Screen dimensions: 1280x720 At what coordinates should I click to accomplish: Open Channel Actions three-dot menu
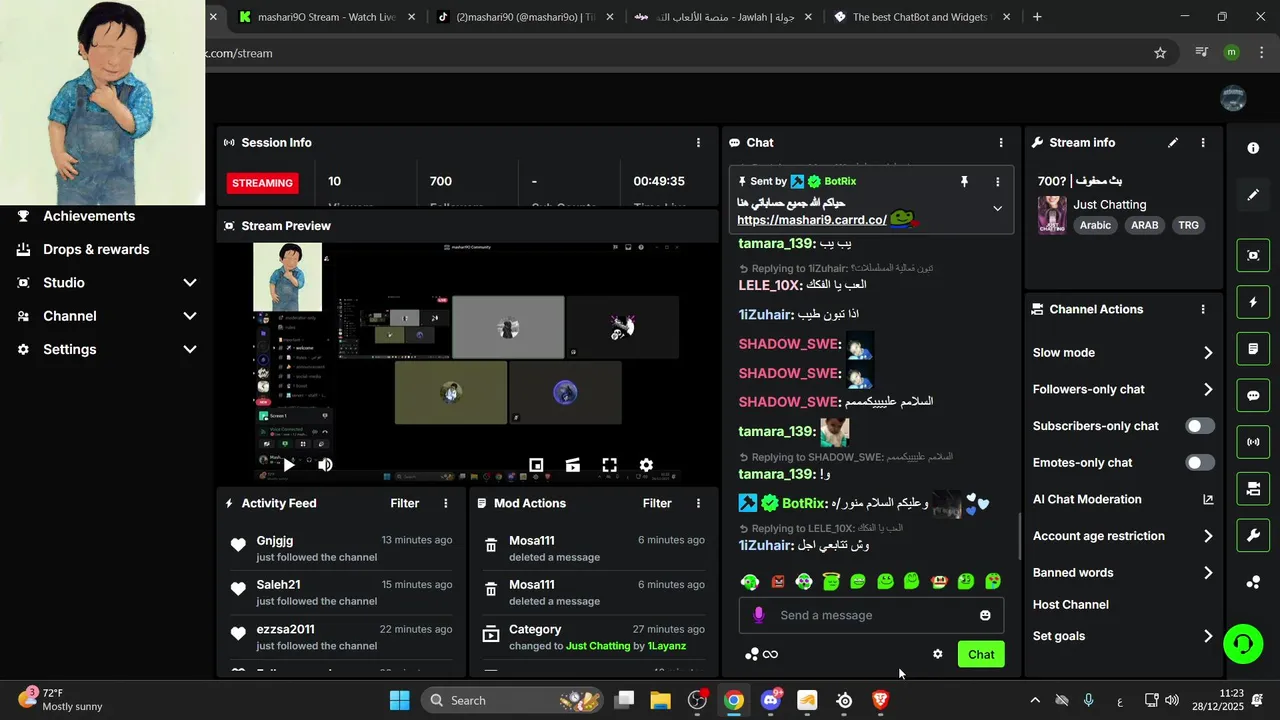(x=1203, y=310)
